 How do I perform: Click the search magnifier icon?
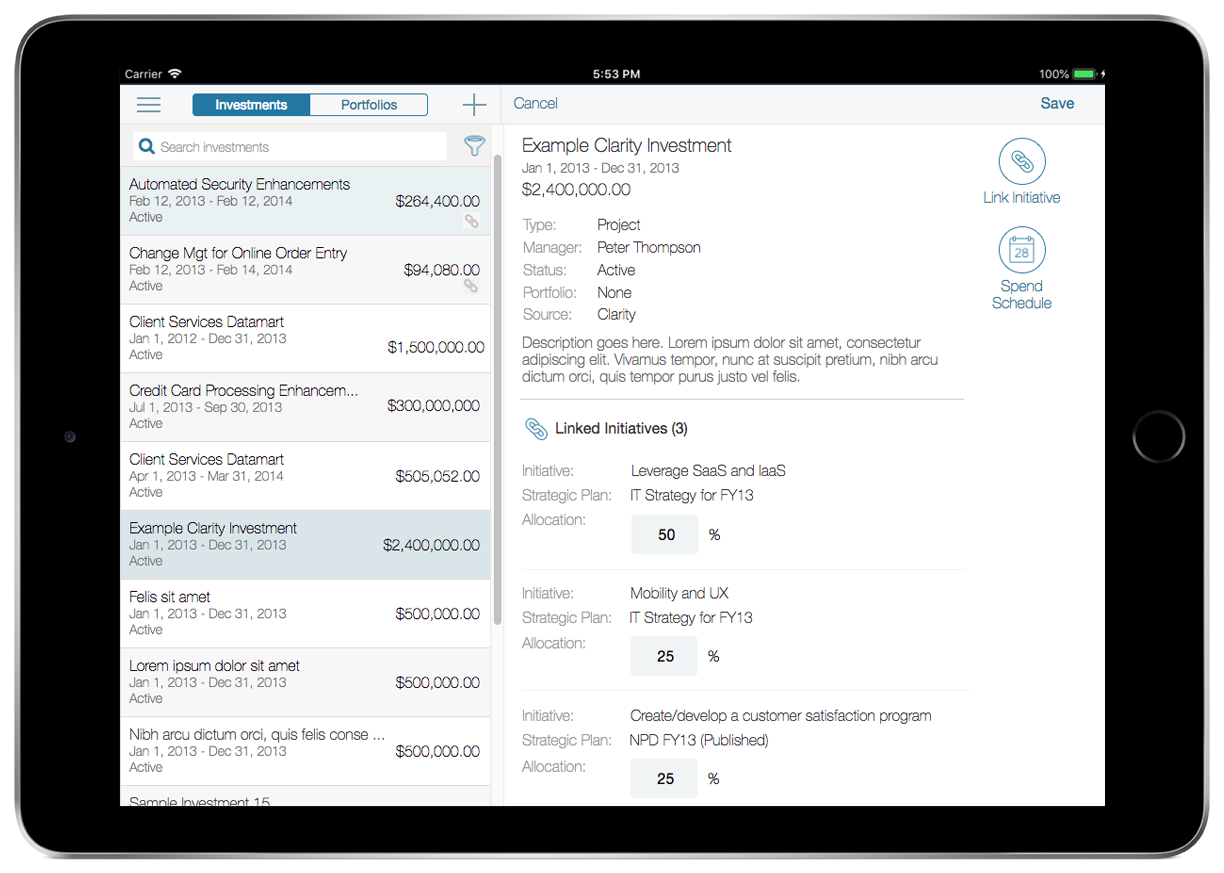tap(147, 147)
